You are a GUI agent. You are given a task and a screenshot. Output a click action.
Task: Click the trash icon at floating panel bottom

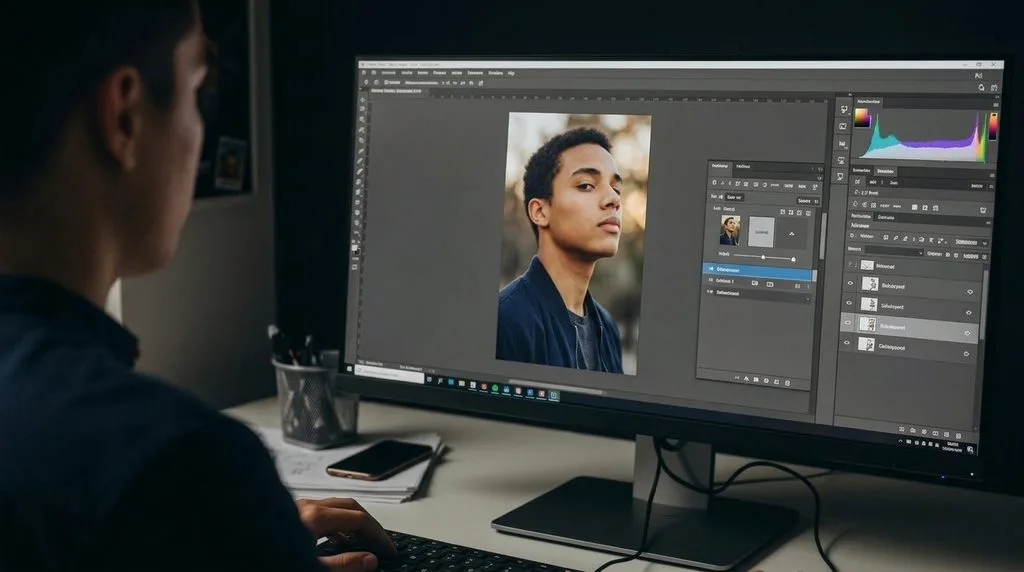788,383
